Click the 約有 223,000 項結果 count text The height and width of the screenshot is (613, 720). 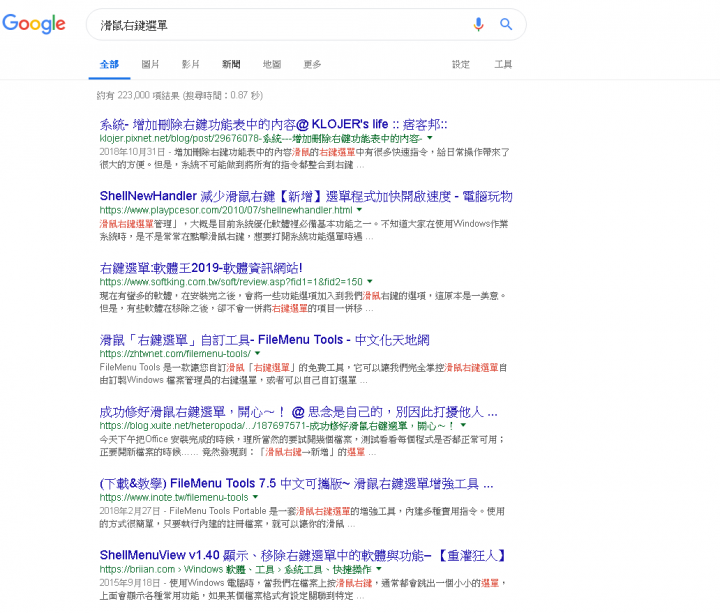point(180,95)
